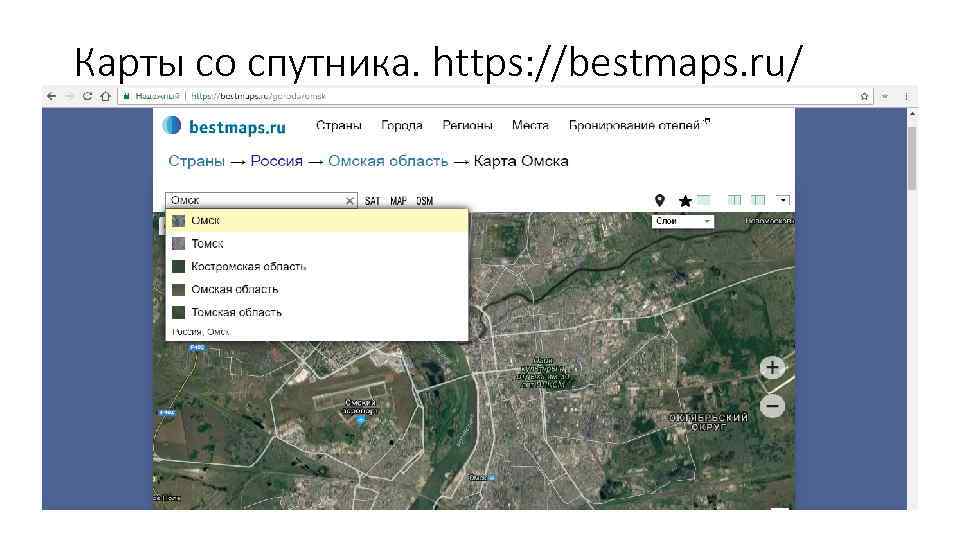
Task: Zoom out the map with minus button
Action: coord(772,405)
